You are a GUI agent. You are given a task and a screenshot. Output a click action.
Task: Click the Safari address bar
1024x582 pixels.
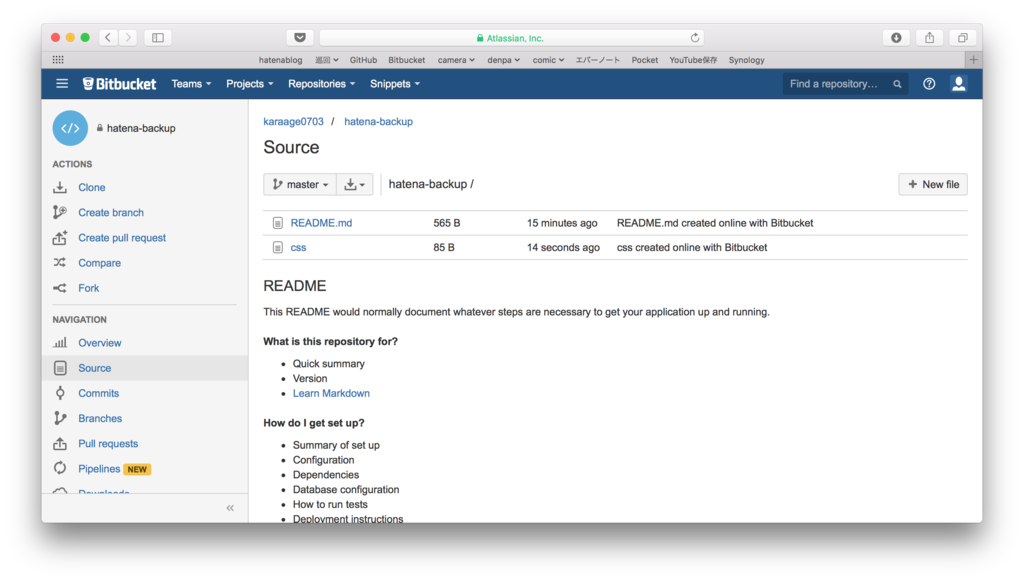(511, 38)
